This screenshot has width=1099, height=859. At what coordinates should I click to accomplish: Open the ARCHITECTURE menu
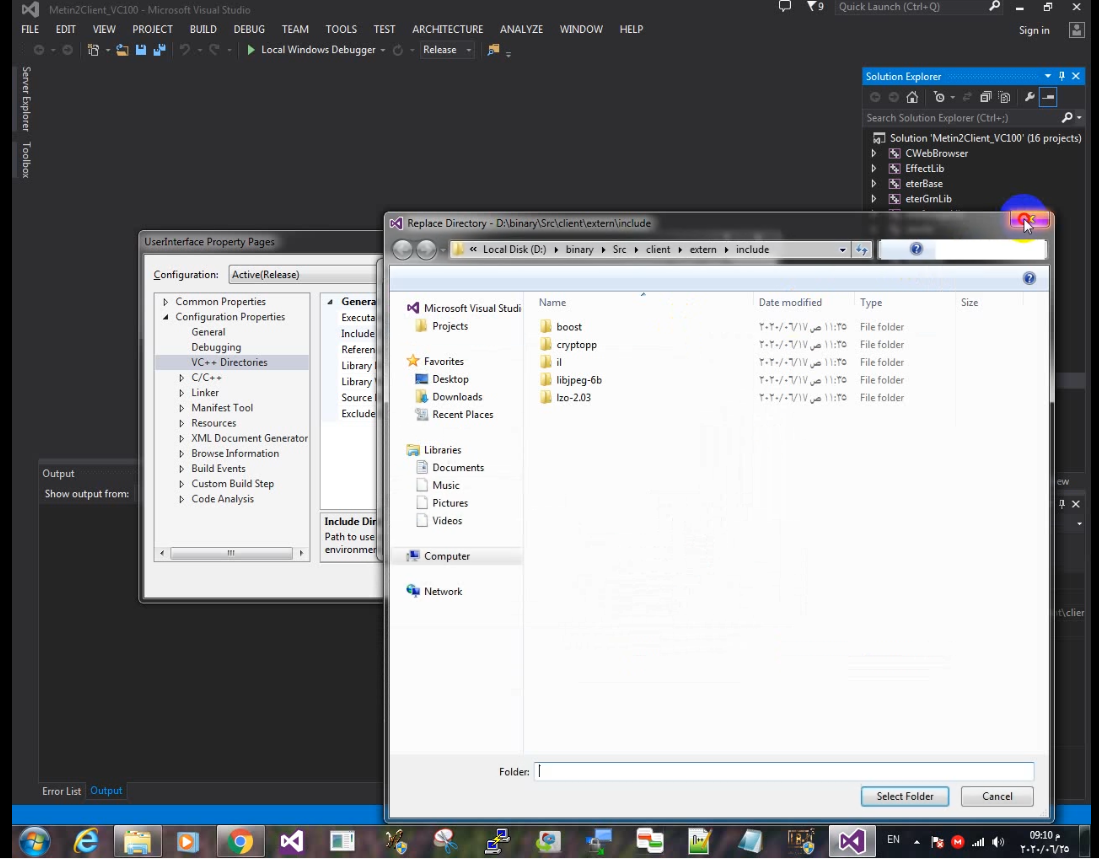click(x=447, y=29)
